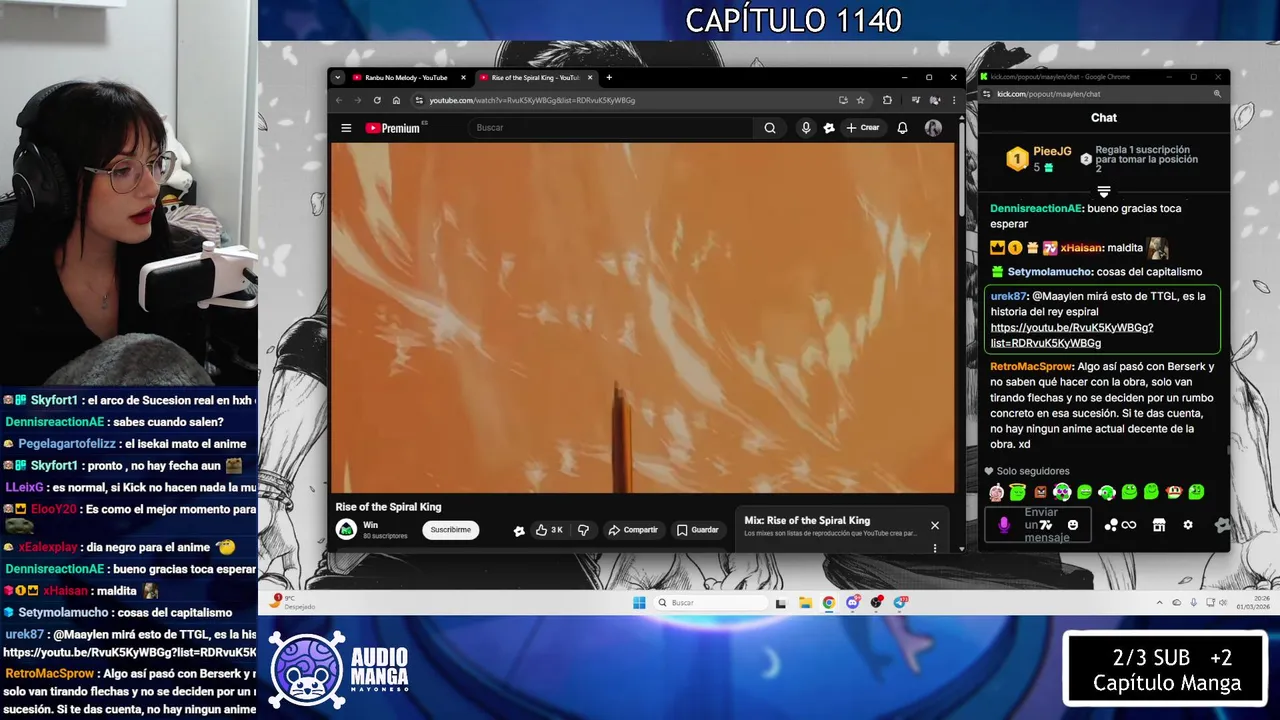
Task: Open Chrome extensions puzzle icon
Action: coord(887,100)
